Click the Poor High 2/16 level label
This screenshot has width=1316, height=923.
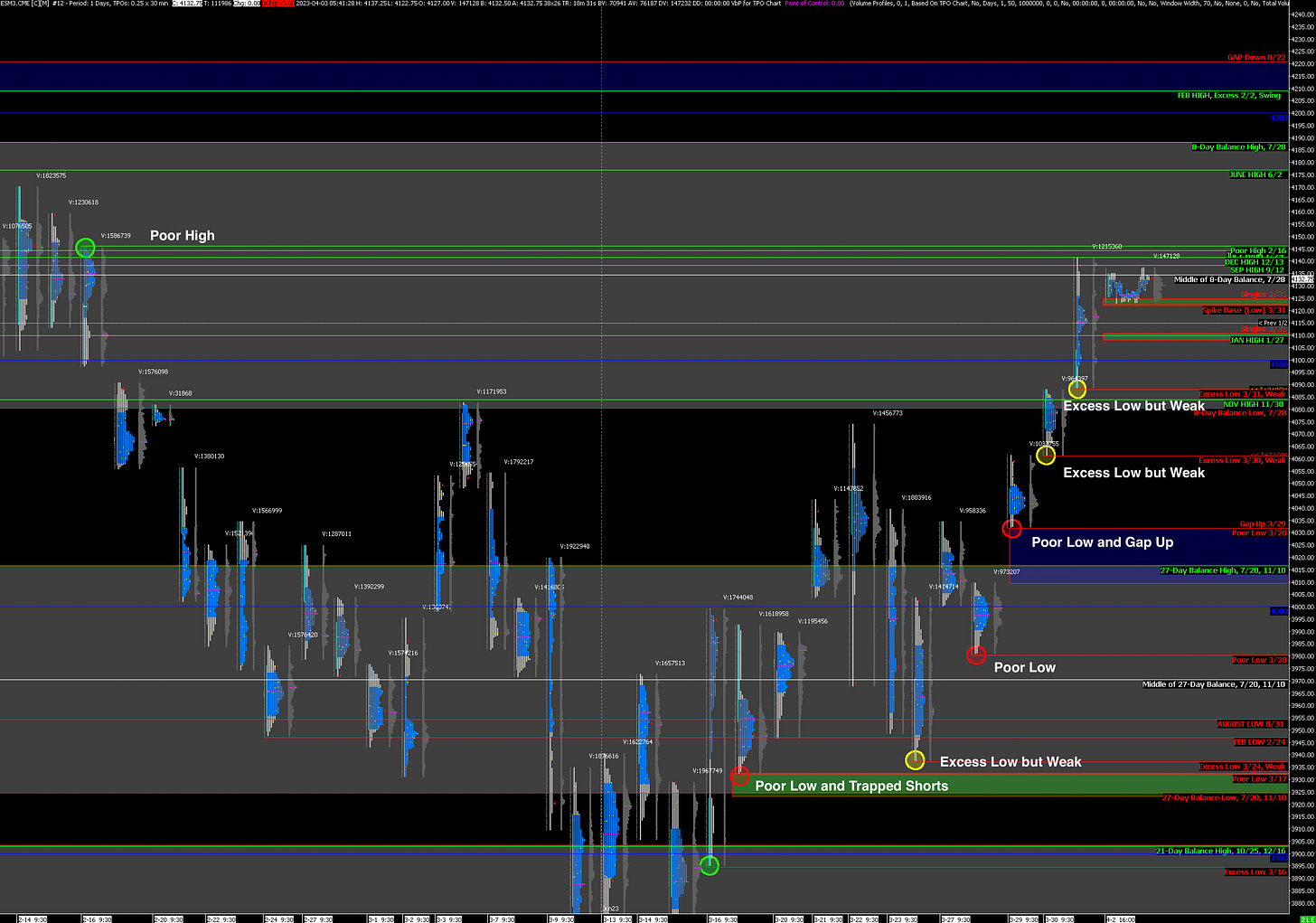pyautogui.click(x=1258, y=251)
